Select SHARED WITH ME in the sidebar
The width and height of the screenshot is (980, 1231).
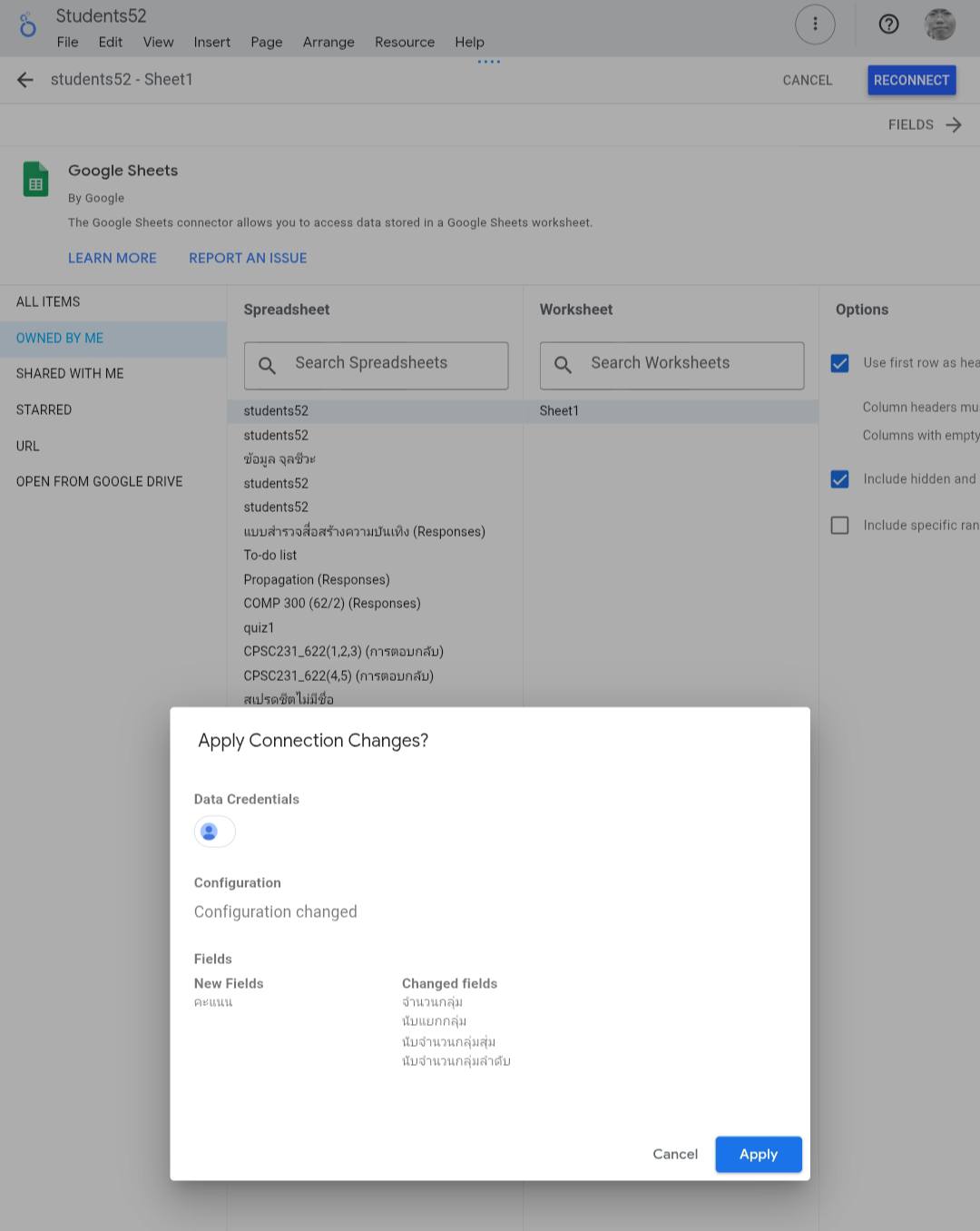pos(70,373)
